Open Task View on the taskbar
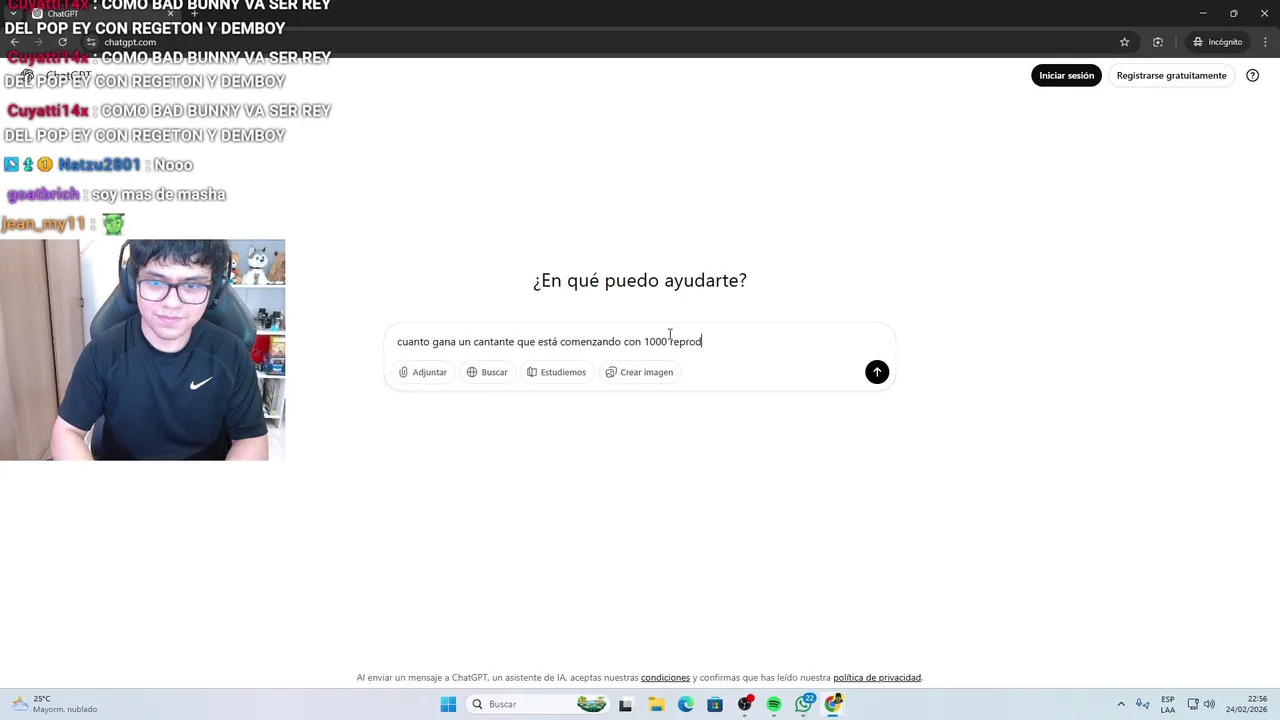Screen dimensions: 1280x720 click(x=625, y=704)
